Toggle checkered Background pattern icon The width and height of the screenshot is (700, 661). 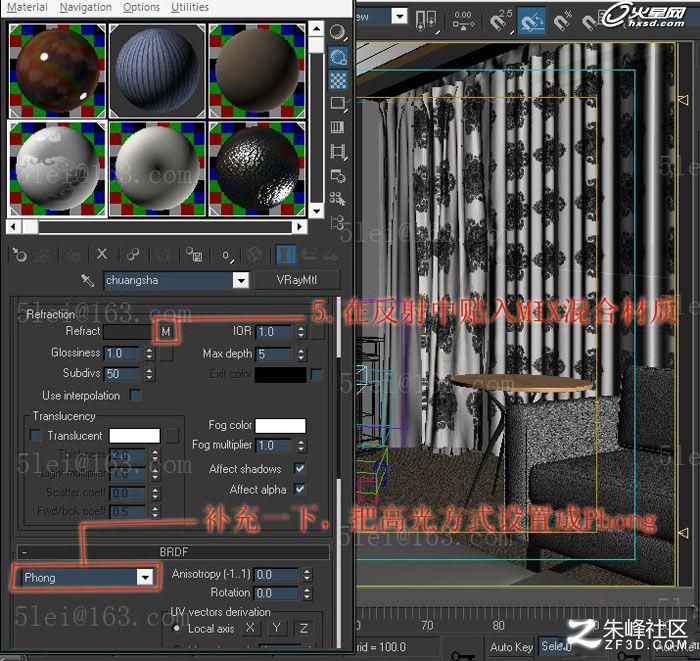(x=338, y=81)
